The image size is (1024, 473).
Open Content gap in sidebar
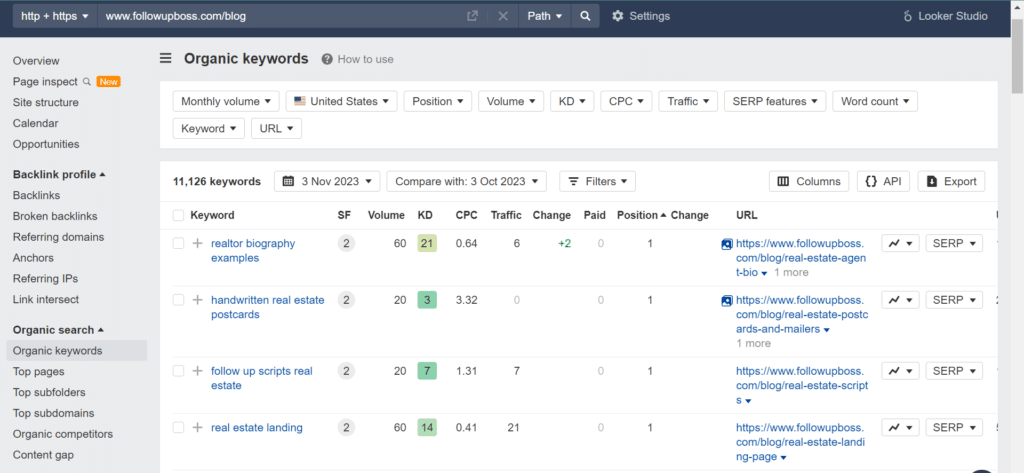point(43,455)
